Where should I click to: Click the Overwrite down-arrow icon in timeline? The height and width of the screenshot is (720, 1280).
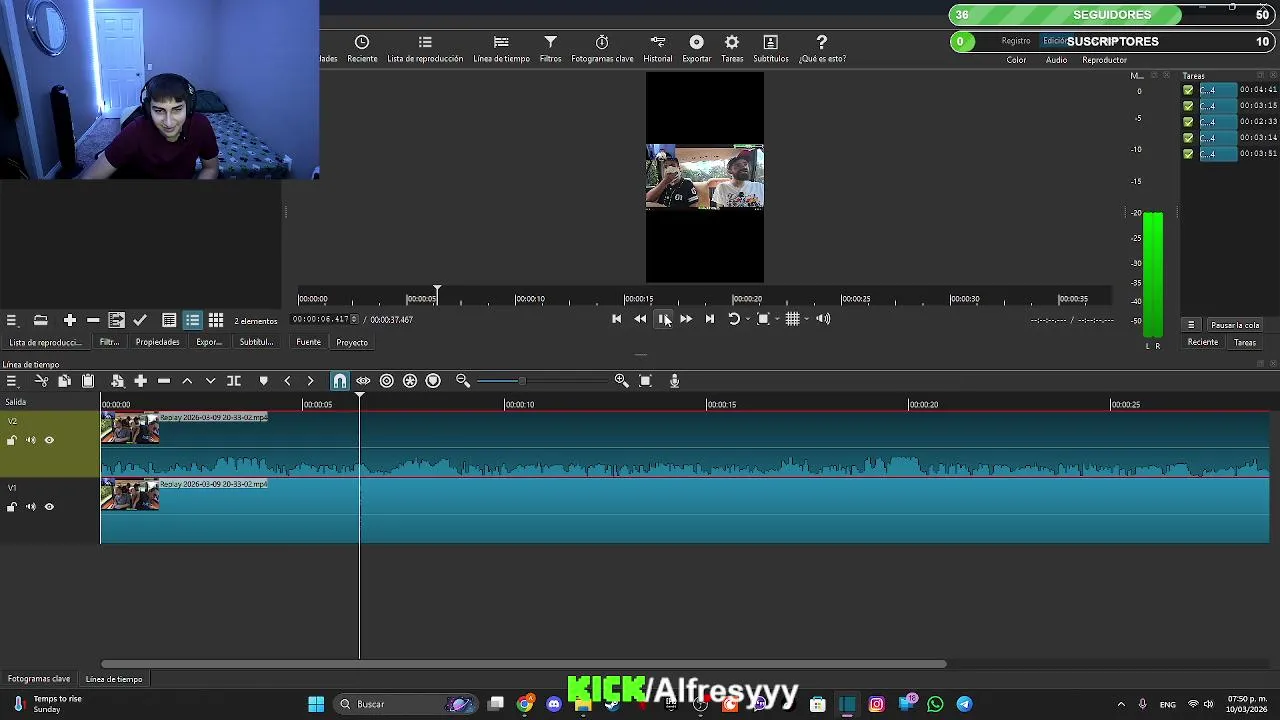tap(210, 381)
